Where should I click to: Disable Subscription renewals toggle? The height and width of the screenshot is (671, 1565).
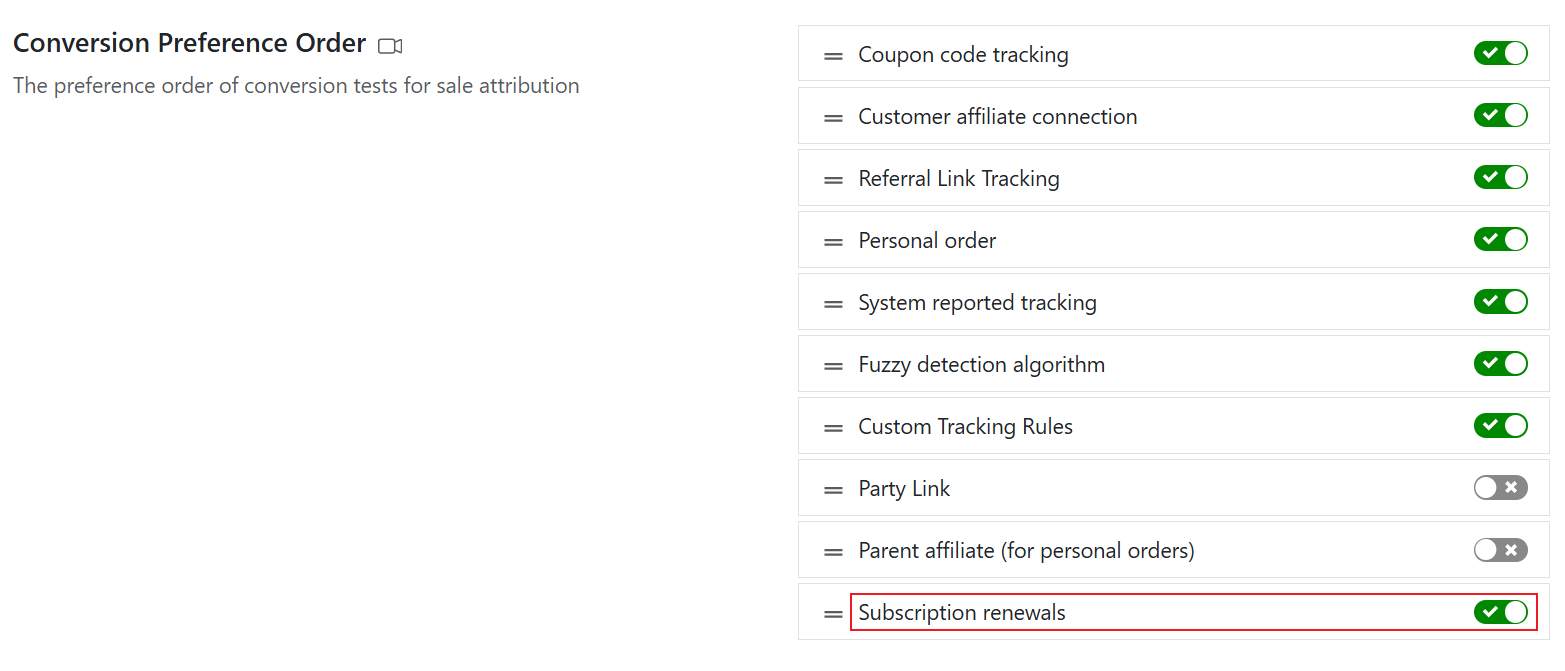click(1500, 611)
